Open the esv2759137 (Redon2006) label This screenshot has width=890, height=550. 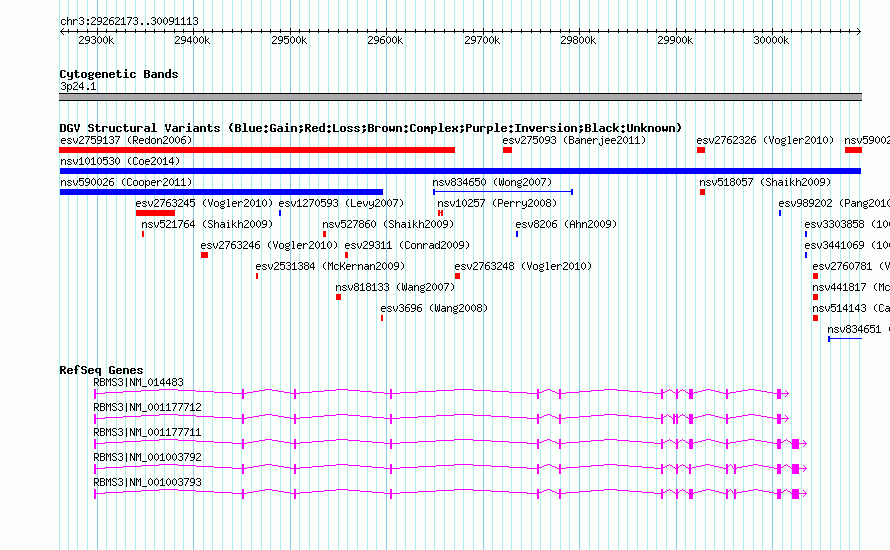point(126,140)
